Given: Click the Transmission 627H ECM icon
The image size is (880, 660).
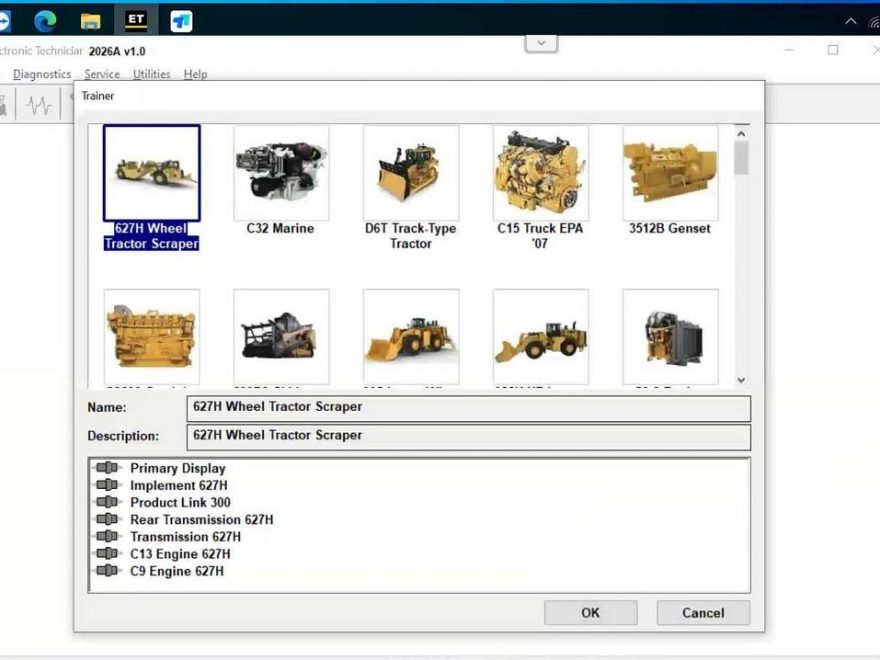Looking at the screenshot, I should point(107,537).
